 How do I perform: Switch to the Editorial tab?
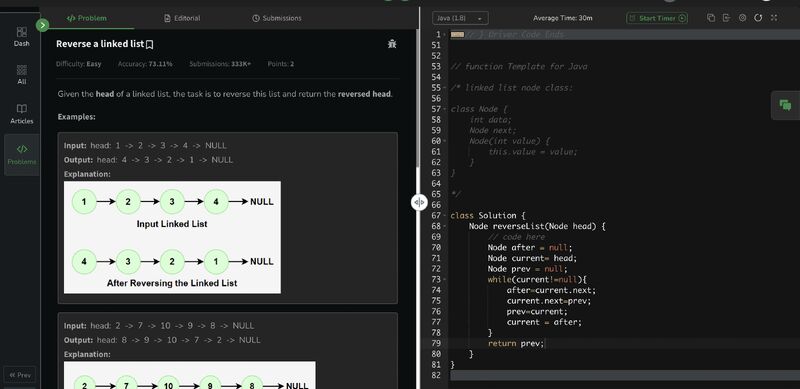[x=182, y=18]
